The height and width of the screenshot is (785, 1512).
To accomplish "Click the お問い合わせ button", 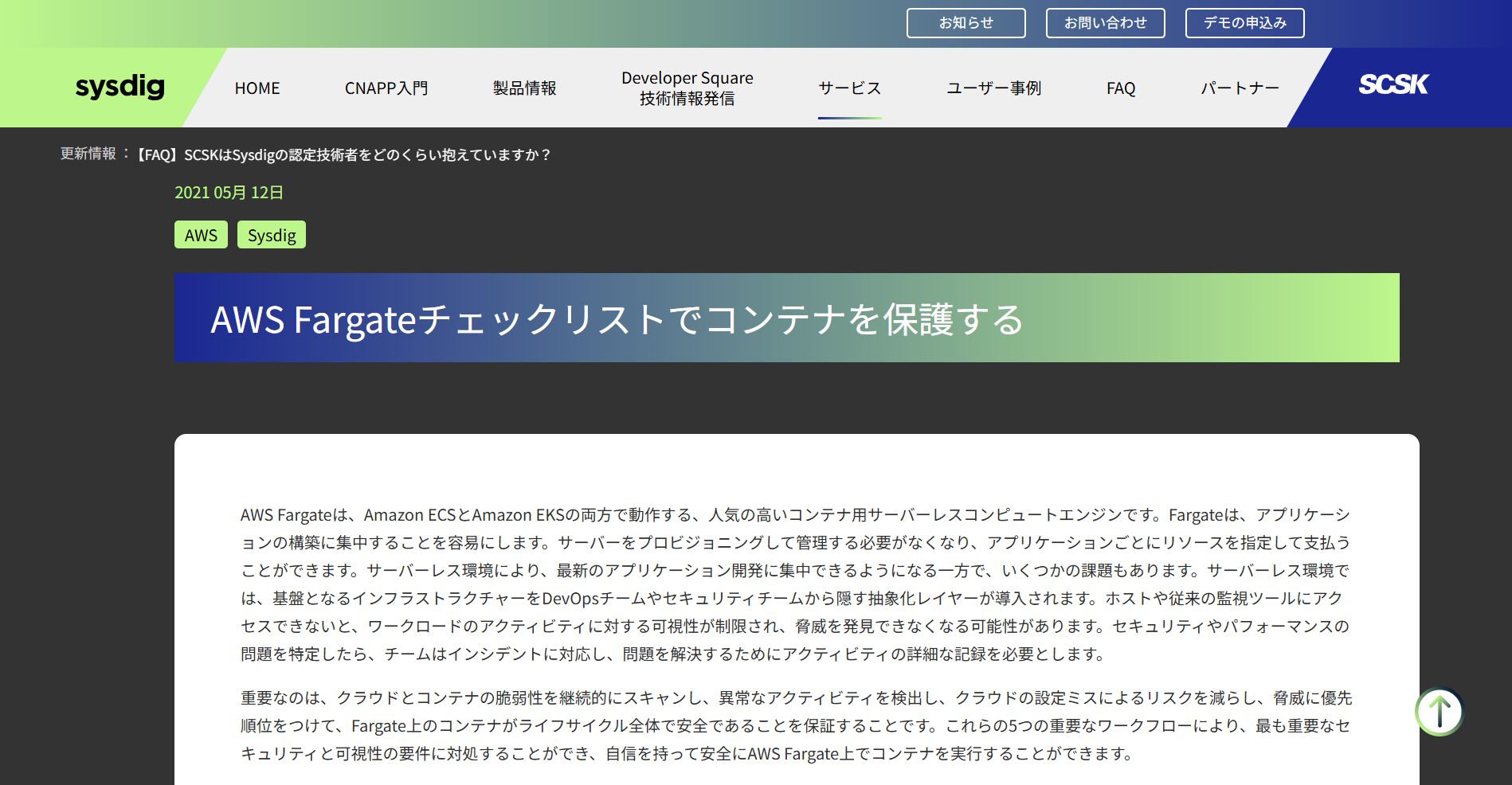I will [1106, 23].
